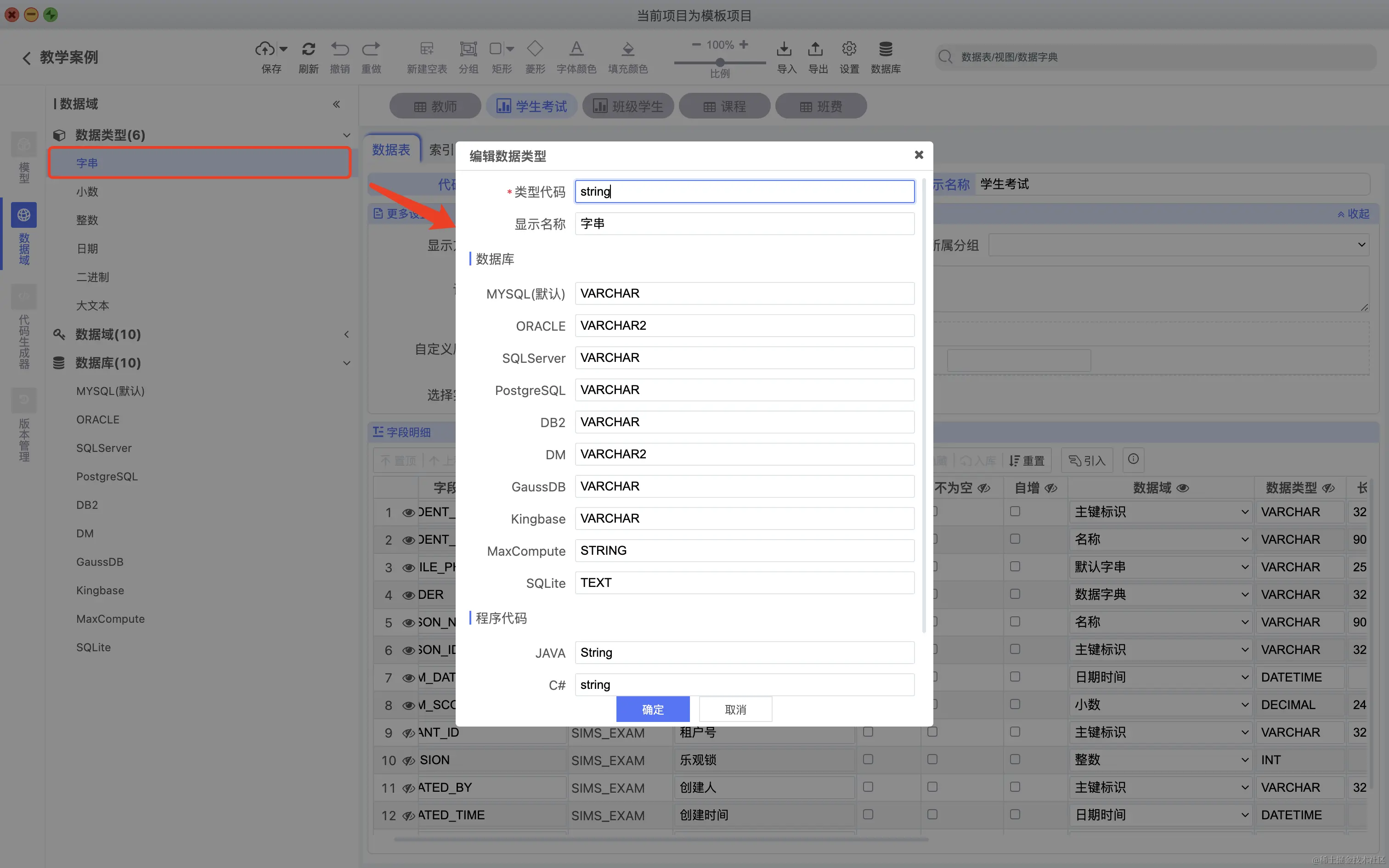This screenshot has height=868, width=1389.
Task: Switch to the 课程 tab
Action: point(724,106)
